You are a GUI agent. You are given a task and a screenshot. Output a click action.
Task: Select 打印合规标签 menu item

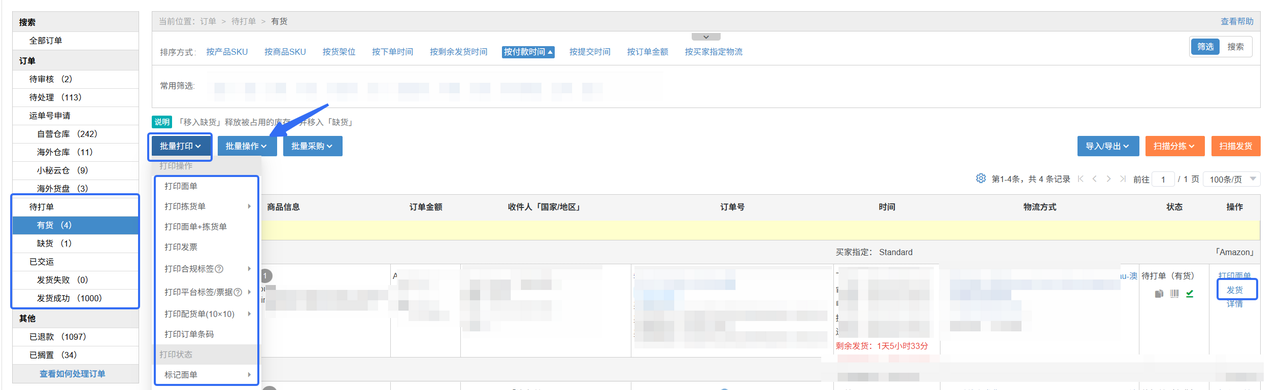coord(188,268)
